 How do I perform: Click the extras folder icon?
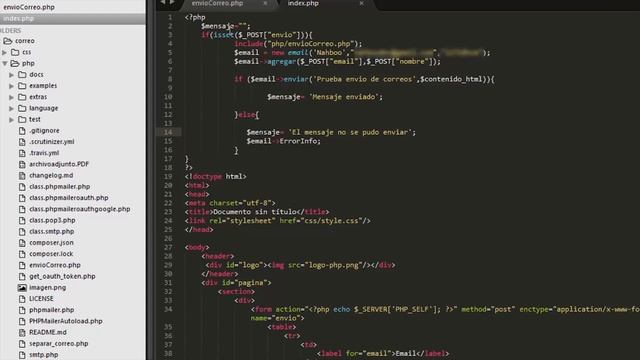tap(22, 97)
